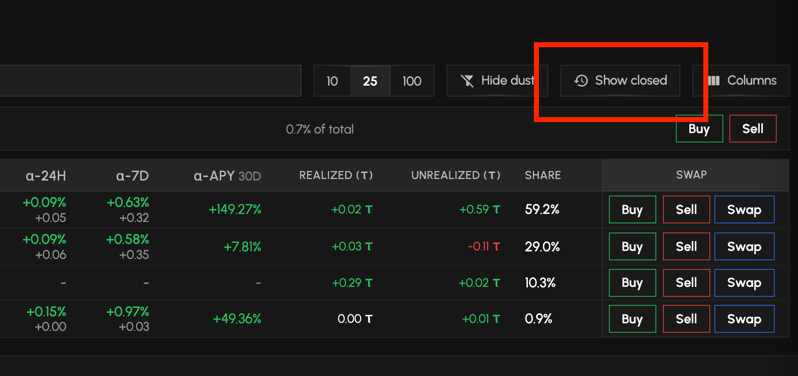Click the history clock icon in Show closed
This screenshot has height=376, width=798.
click(x=581, y=80)
